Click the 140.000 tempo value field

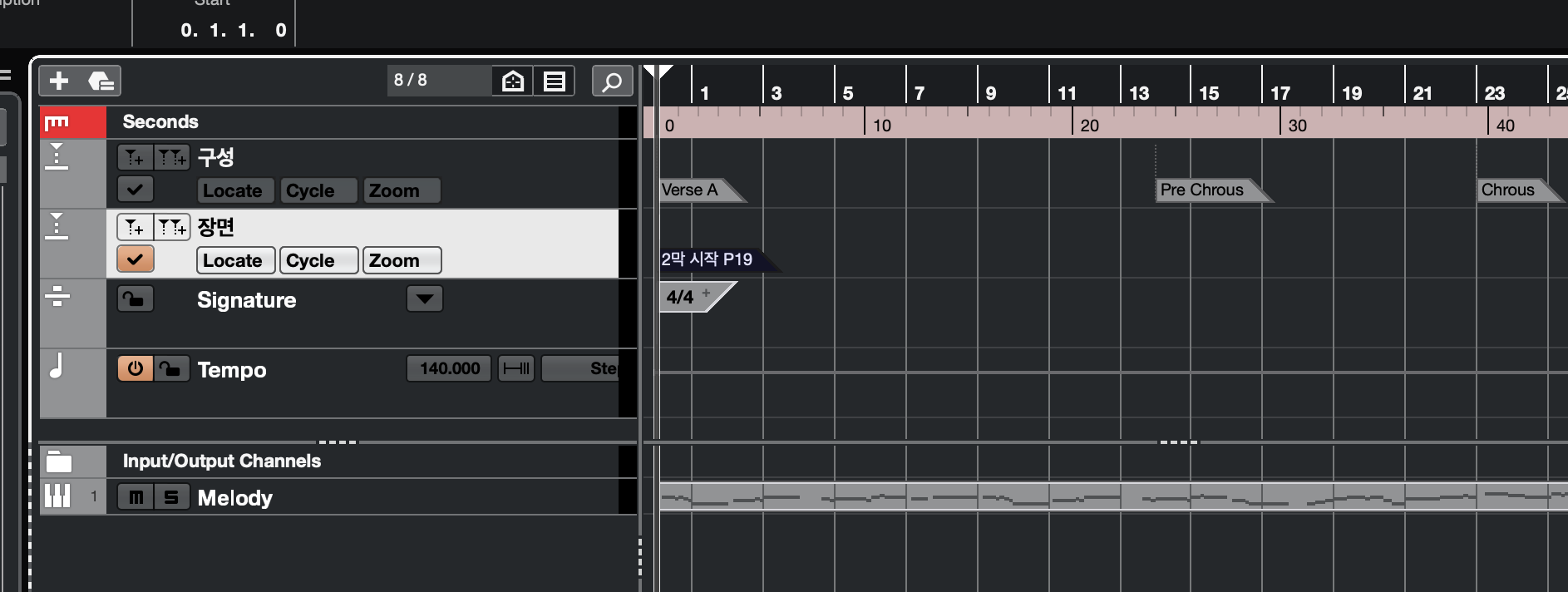pyautogui.click(x=449, y=368)
